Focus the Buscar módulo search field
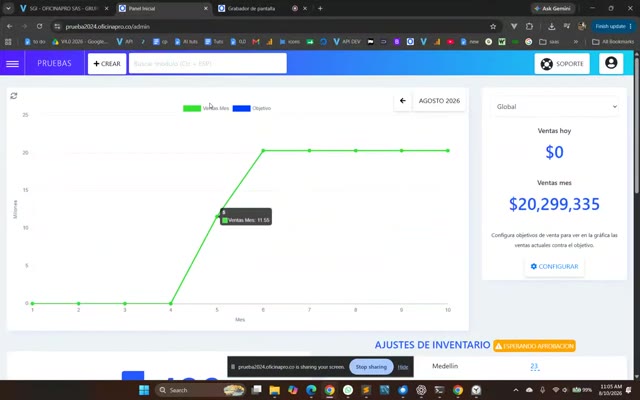The width and height of the screenshot is (640, 400). click(208, 64)
